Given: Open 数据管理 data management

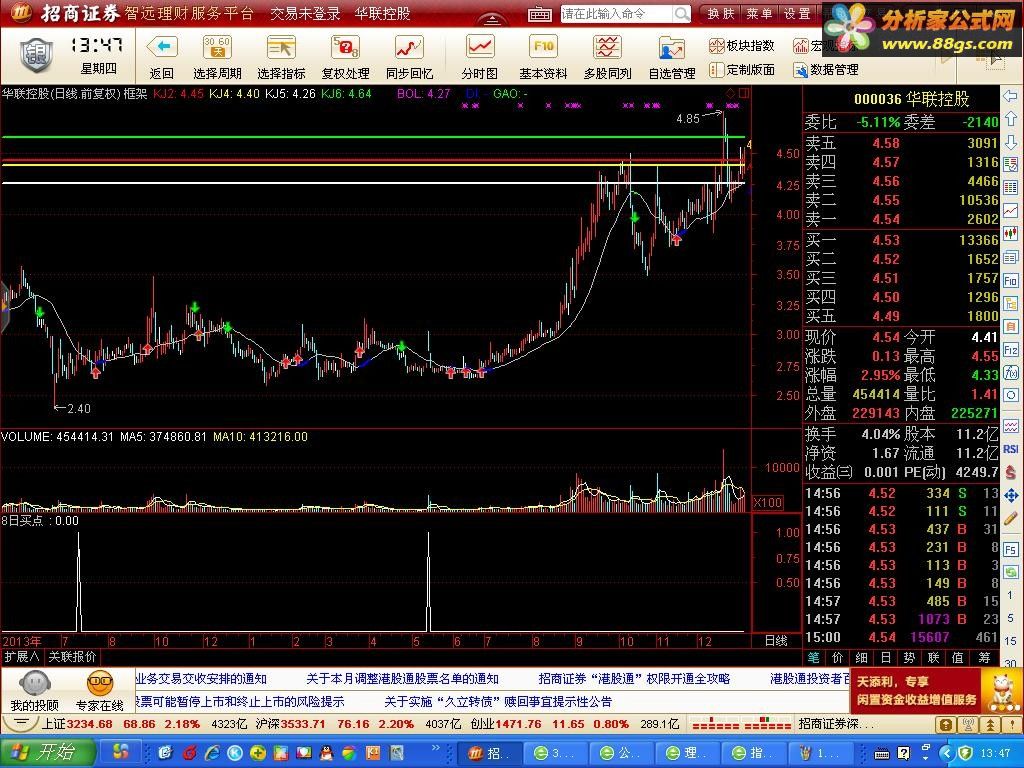Looking at the screenshot, I should pos(826,69).
